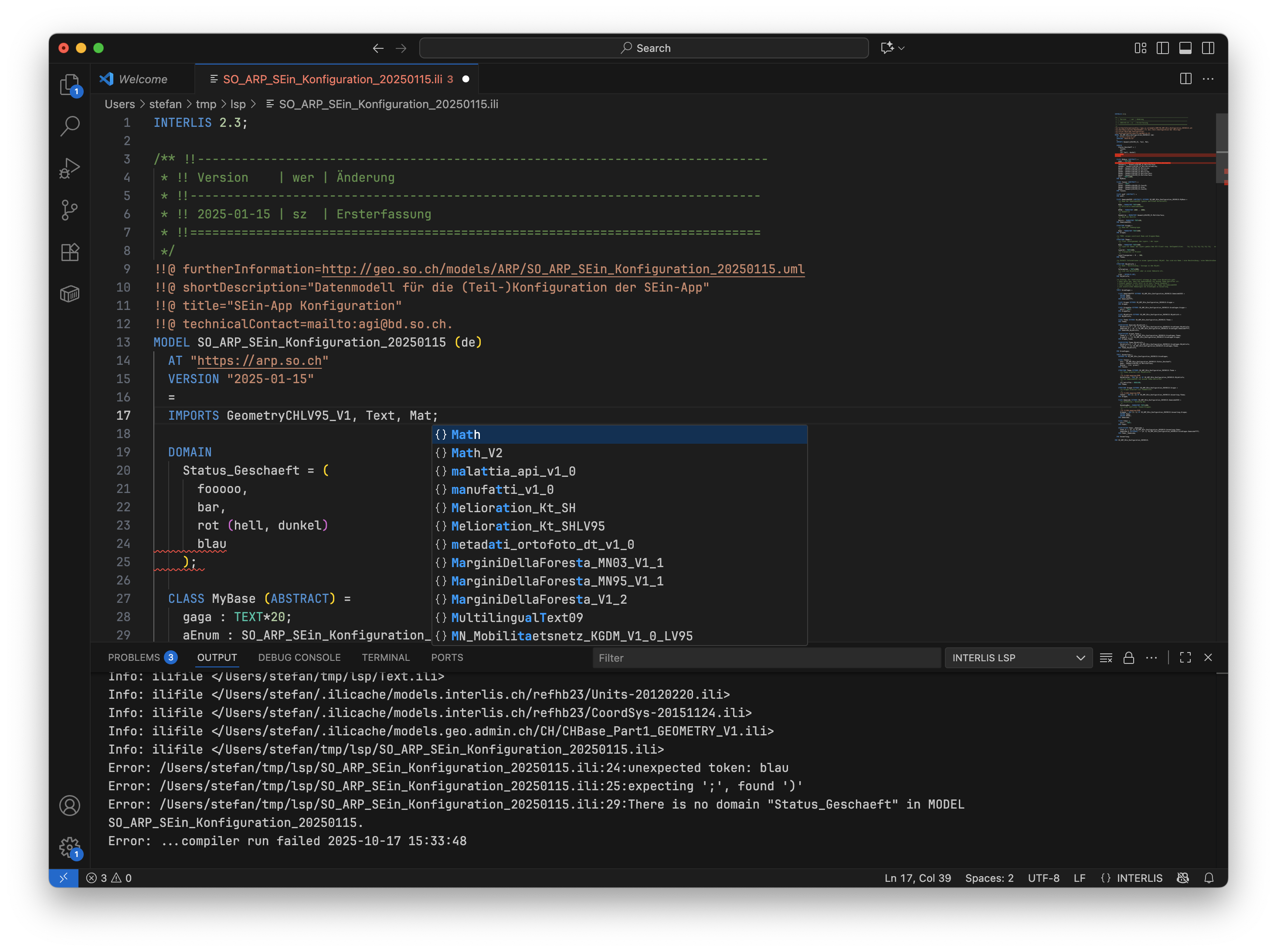Open the Source Control view

pyautogui.click(x=69, y=210)
